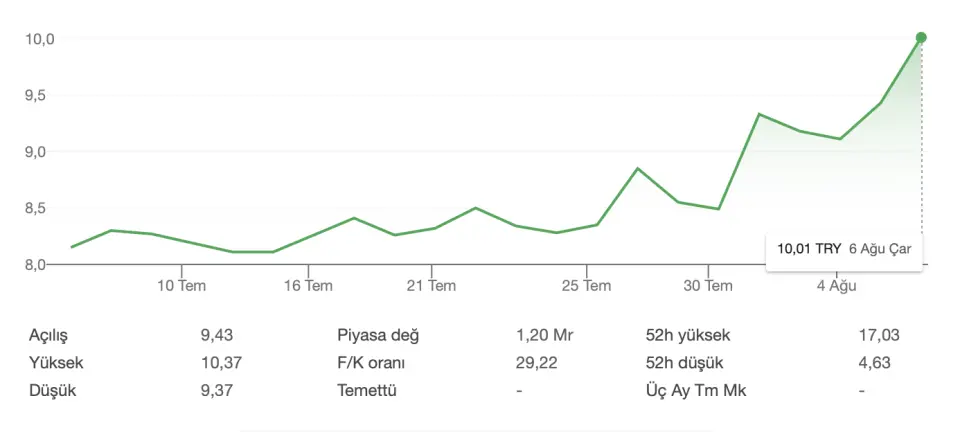Viewport: 960px width, 432px height.
Task: Click the 52h yüksek value 17,03
Action: (x=879, y=335)
